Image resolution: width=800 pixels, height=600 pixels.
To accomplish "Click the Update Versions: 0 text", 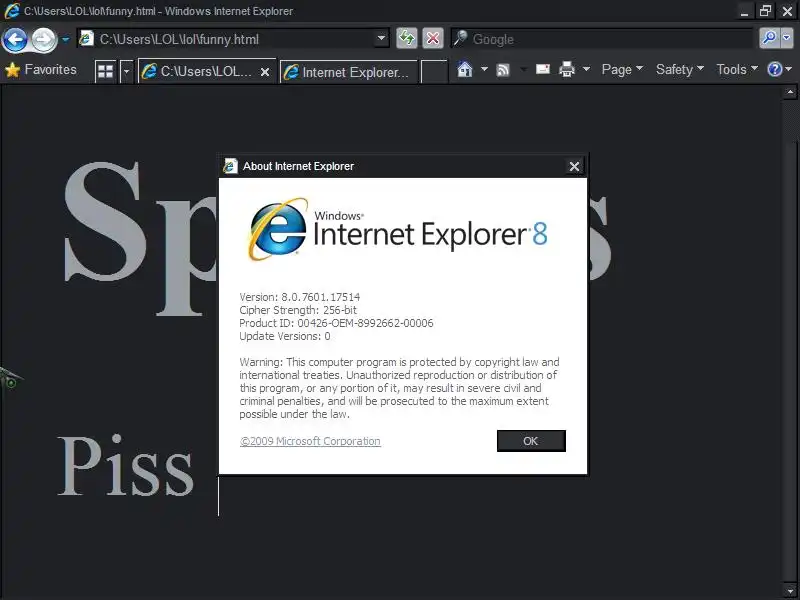I will pos(285,336).
